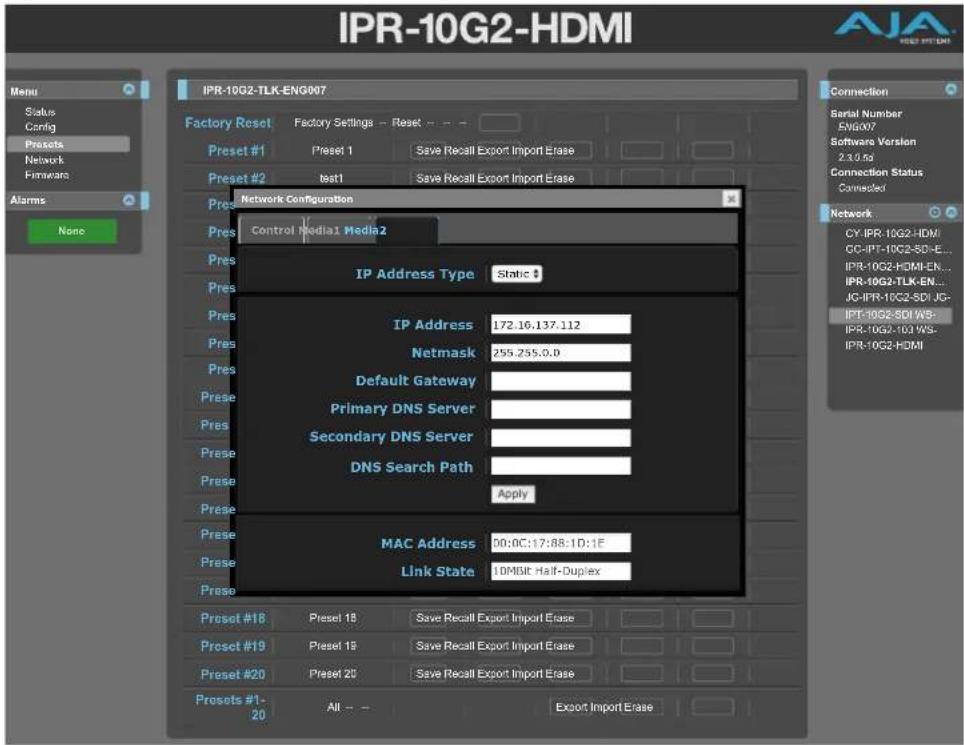Click the Apply button
This screenshot has width=964, height=745.
513,494
